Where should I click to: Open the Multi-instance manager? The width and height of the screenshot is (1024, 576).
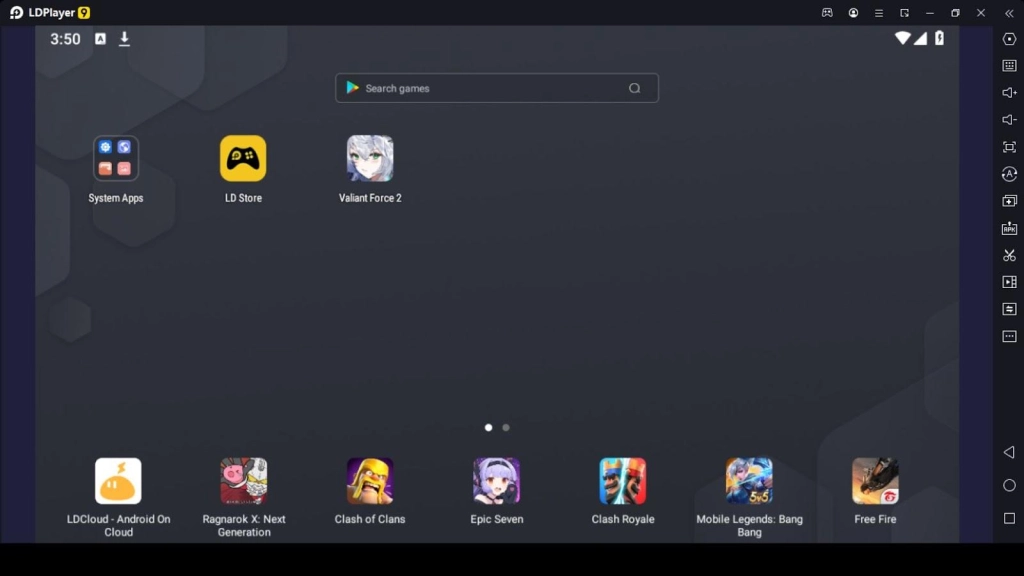[1009, 200]
